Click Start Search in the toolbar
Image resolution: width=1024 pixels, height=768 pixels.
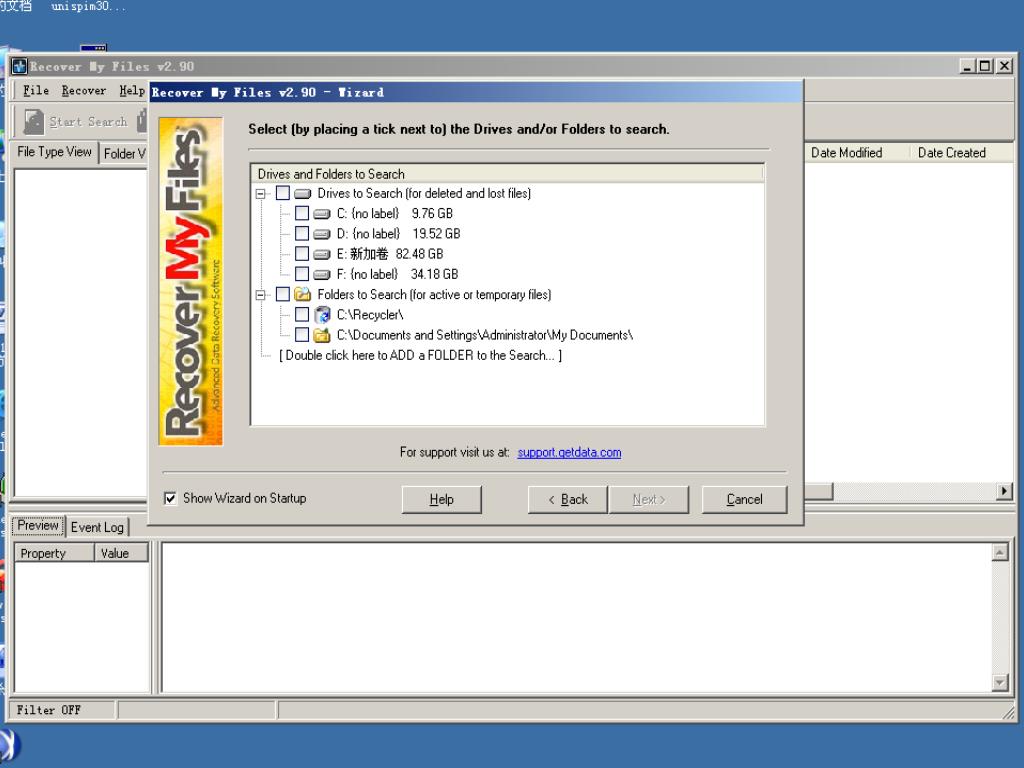(x=76, y=121)
